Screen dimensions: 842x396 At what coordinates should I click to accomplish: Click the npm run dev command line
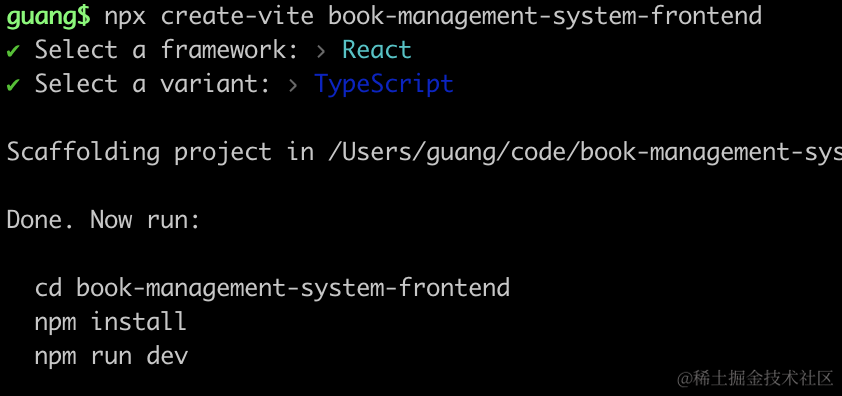pos(112,356)
